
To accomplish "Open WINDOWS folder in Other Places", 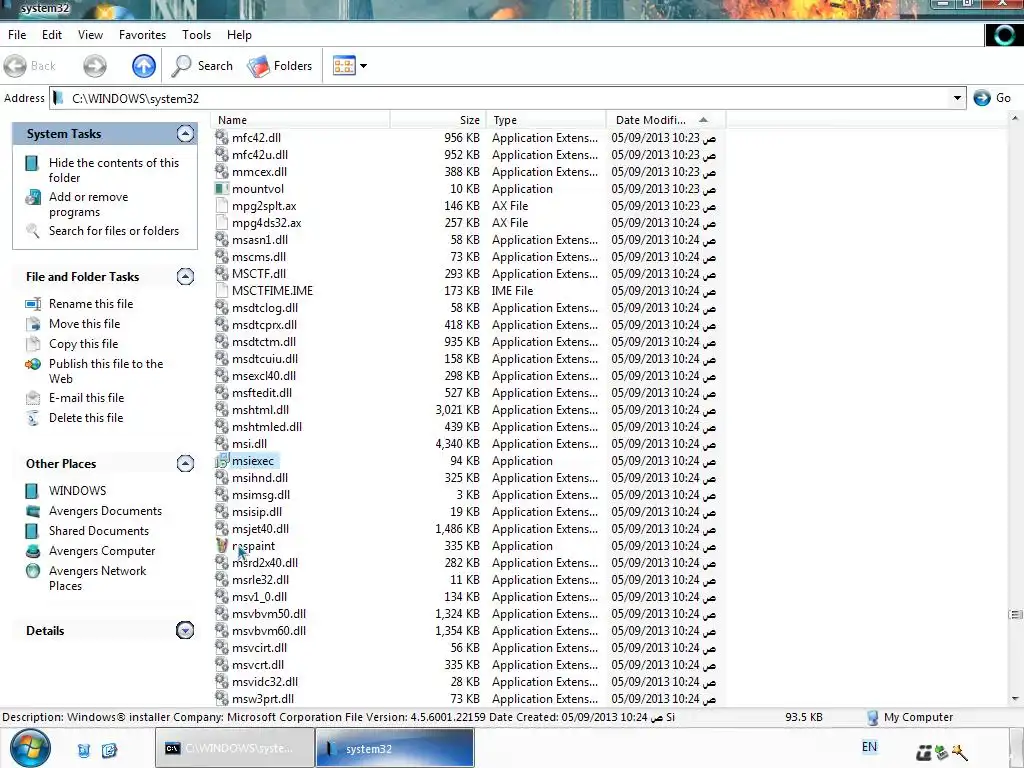I will point(77,490).
